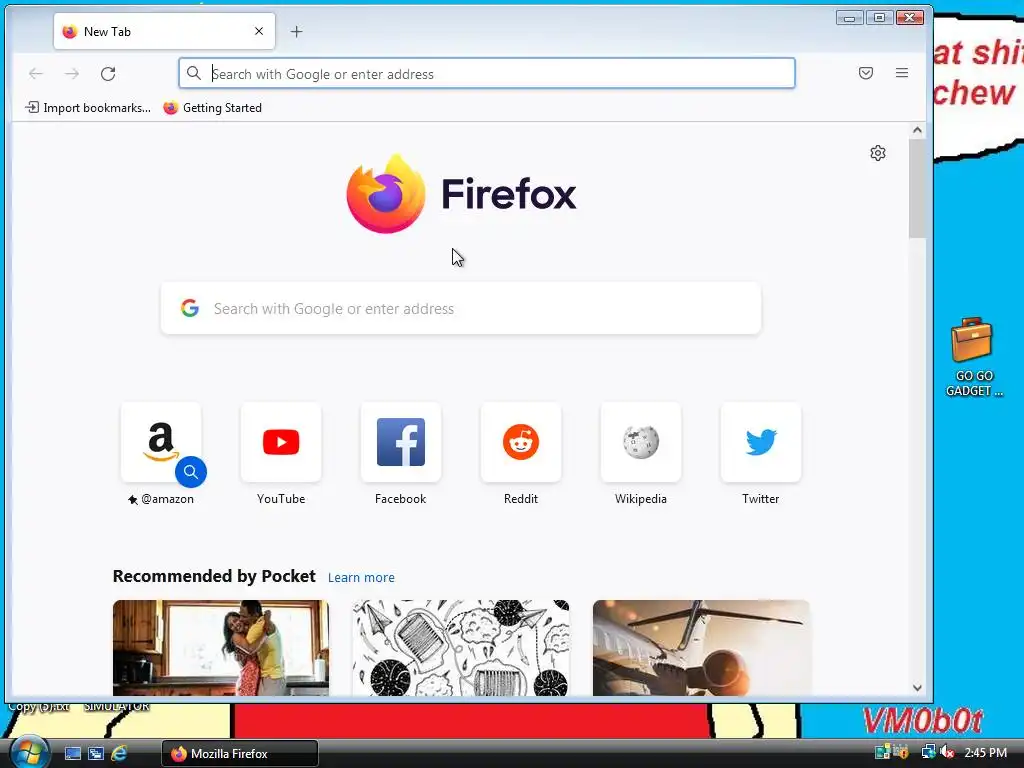Open the Reddit top site tile

pos(520,442)
